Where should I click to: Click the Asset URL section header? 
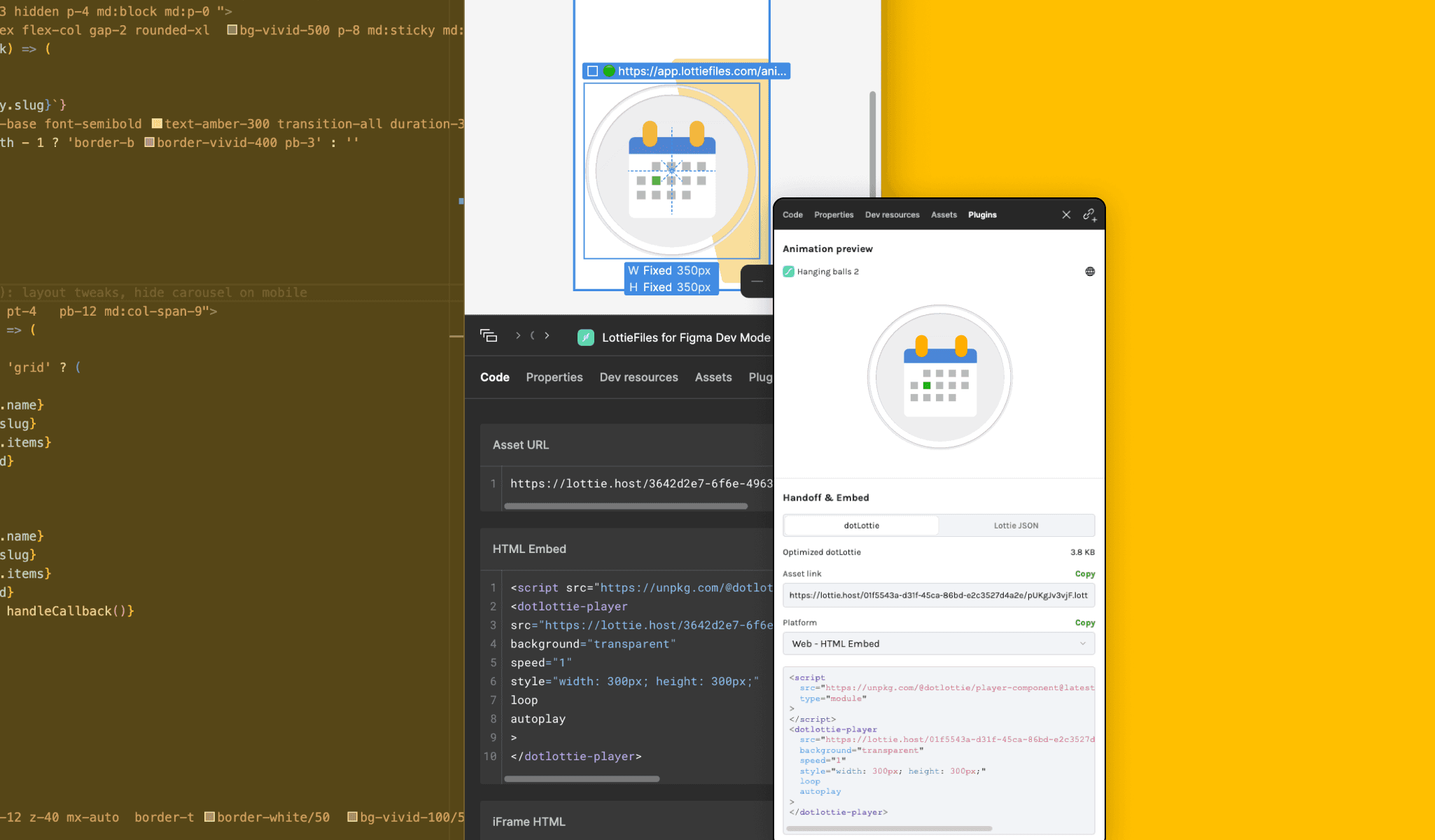tap(626, 445)
